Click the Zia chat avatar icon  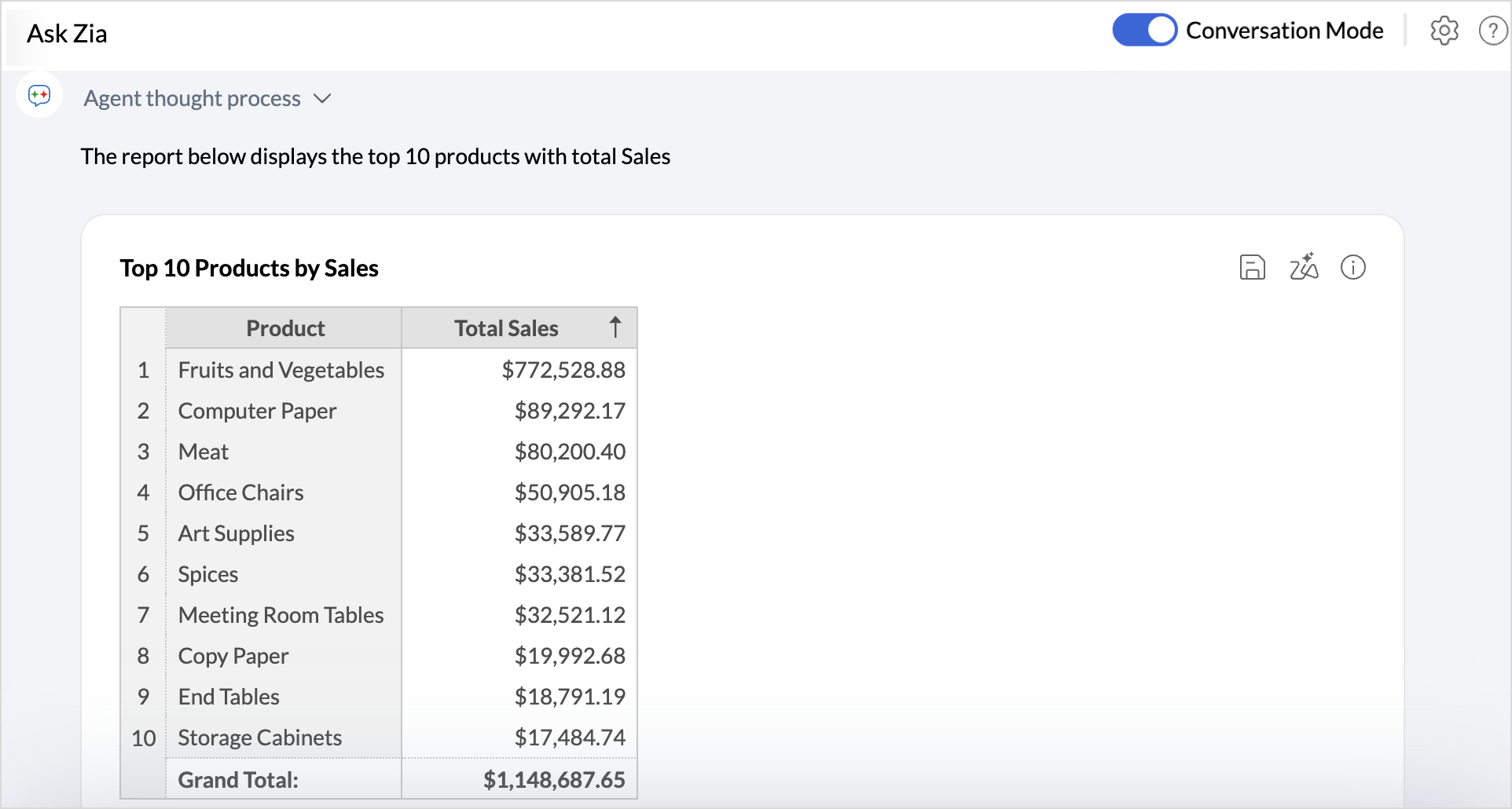click(39, 96)
